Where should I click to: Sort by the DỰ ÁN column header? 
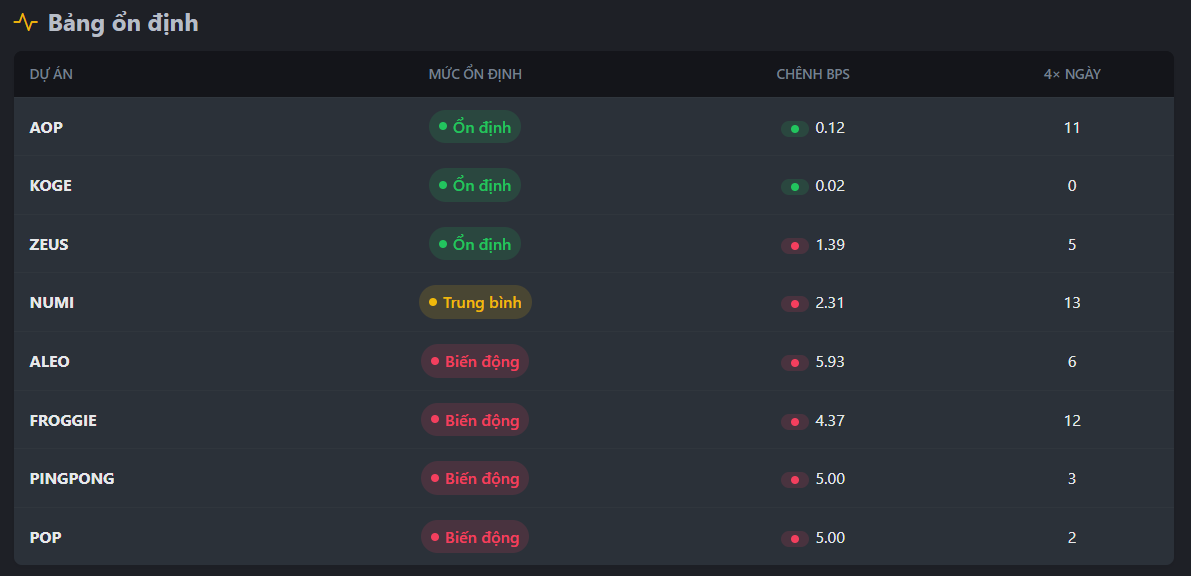pos(51,74)
